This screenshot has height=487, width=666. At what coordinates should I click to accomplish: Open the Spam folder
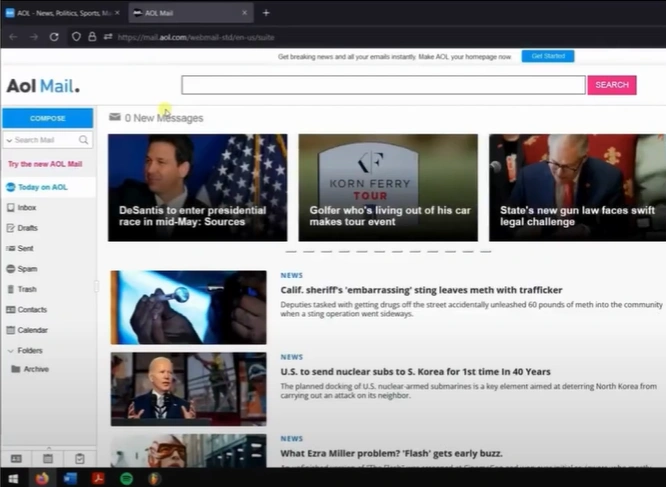pyautogui.click(x=27, y=269)
